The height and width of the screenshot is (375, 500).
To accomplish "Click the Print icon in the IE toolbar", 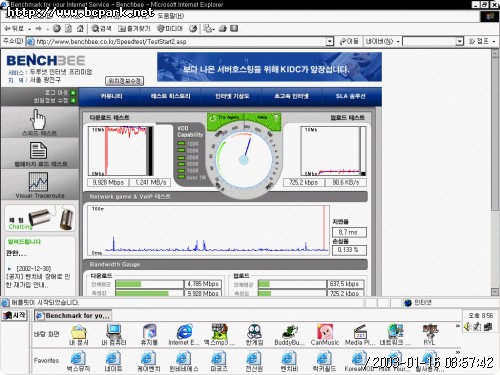I will (223, 29).
